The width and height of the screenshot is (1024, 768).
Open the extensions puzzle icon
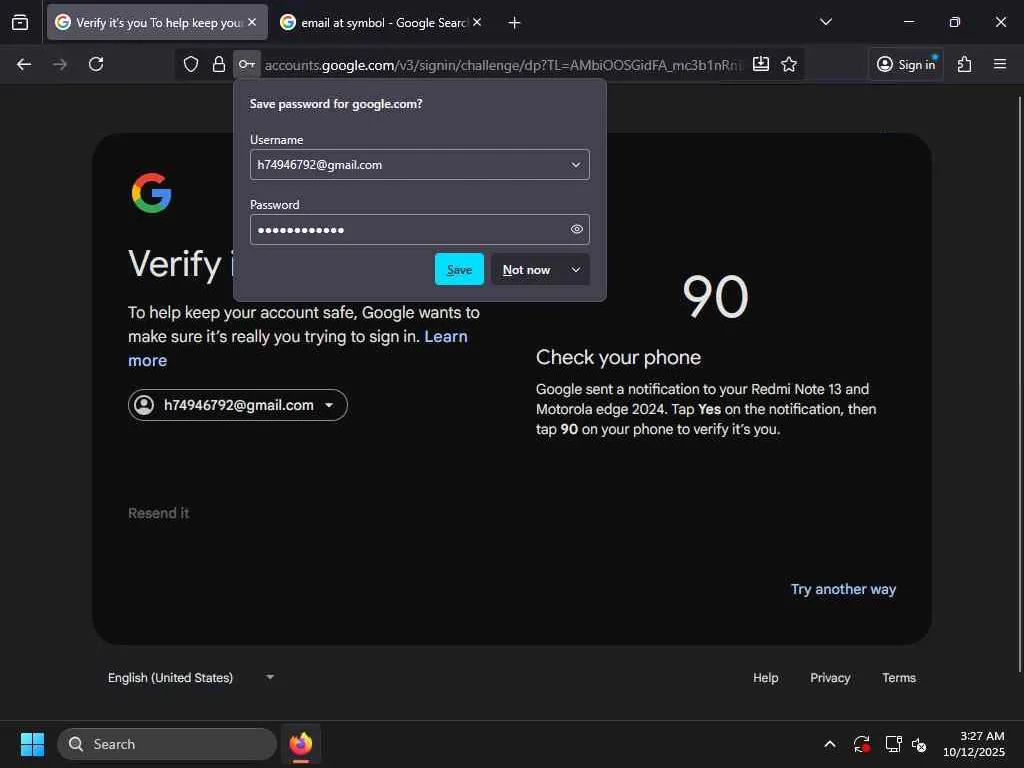965,64
